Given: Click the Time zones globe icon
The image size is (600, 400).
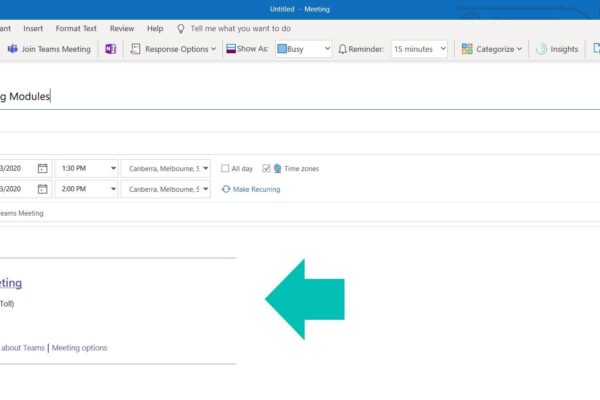Looking at the screenshot, I should tap(277, 168).
